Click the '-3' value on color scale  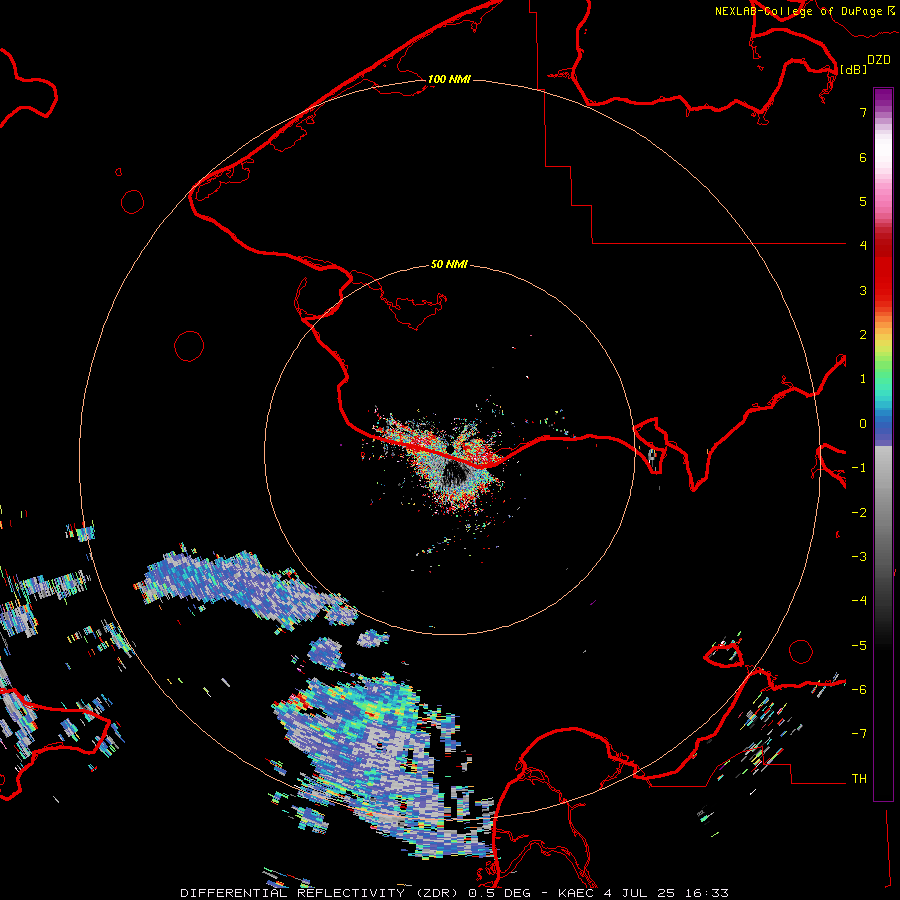tap(859, 557)
